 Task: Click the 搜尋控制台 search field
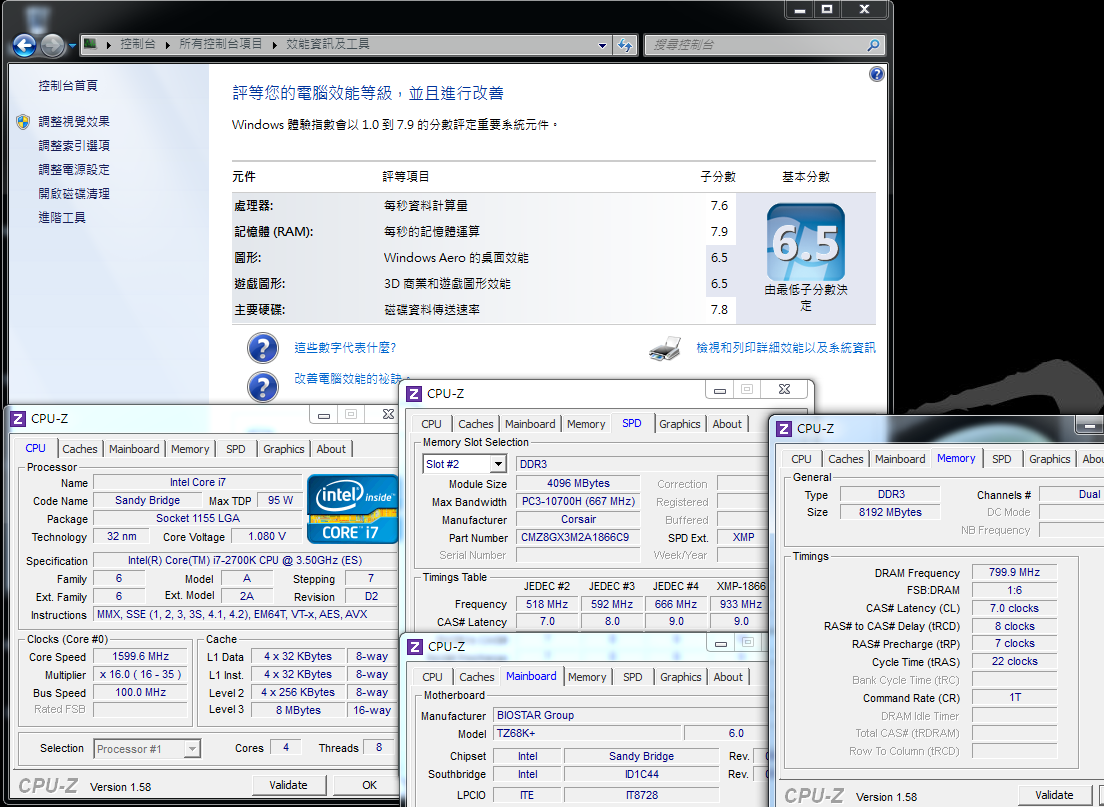pyautogui.click(x=755, y=45)
